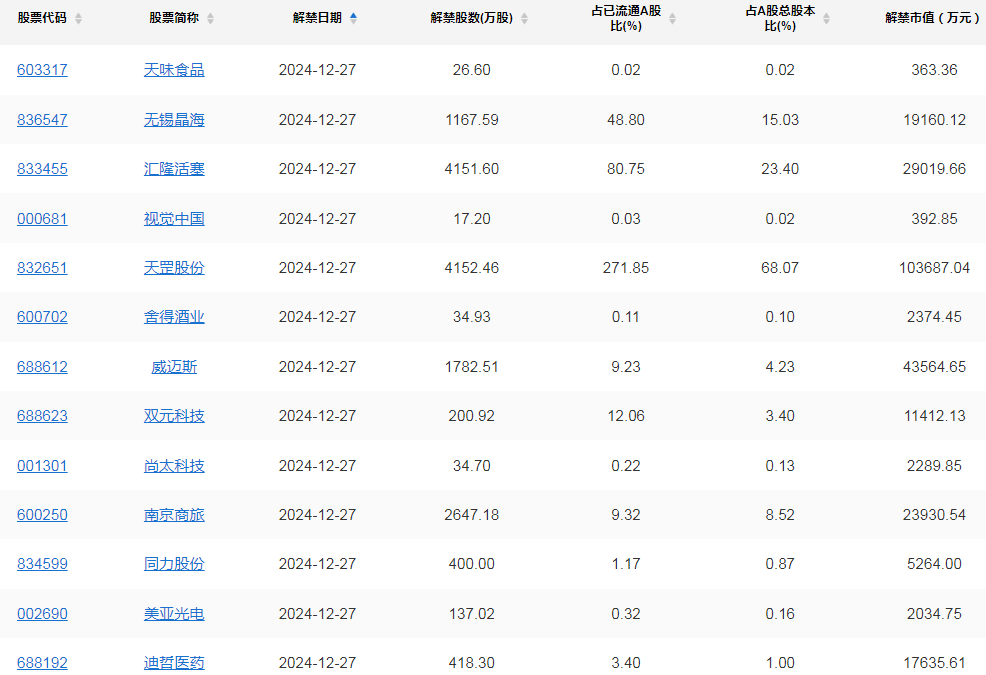Open stock code 688623
This screenshot has width=986, height=675.
point(42,416)
